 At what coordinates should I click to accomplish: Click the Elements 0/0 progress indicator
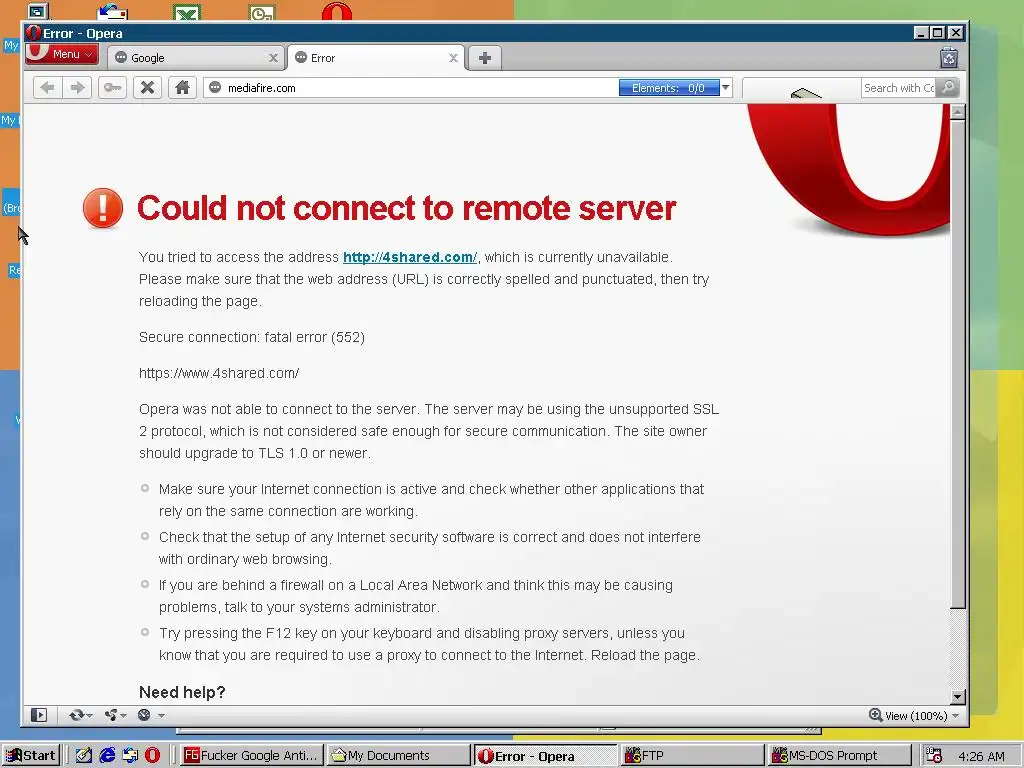(x=668, y=88)
